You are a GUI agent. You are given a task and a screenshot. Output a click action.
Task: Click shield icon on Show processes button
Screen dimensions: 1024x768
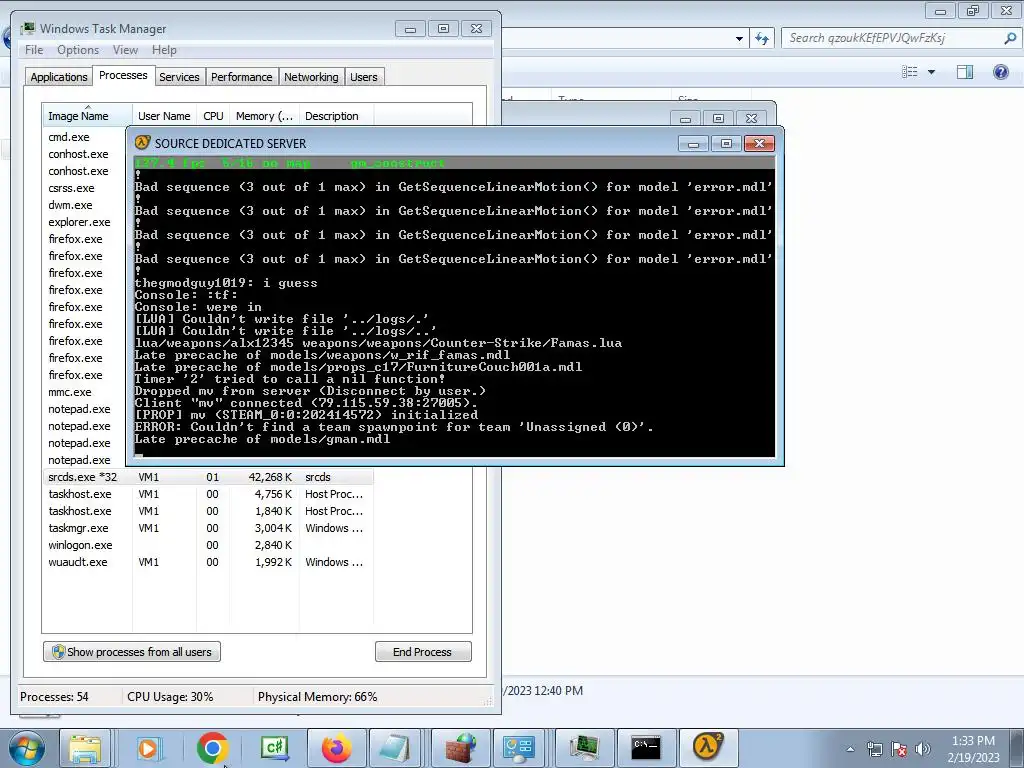[58, 652]
